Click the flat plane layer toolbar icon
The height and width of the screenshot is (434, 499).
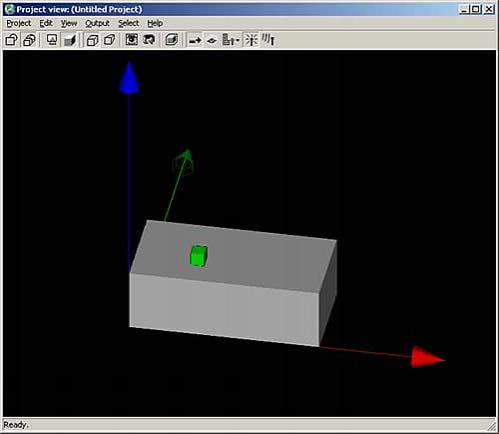[x=212, y=40]
